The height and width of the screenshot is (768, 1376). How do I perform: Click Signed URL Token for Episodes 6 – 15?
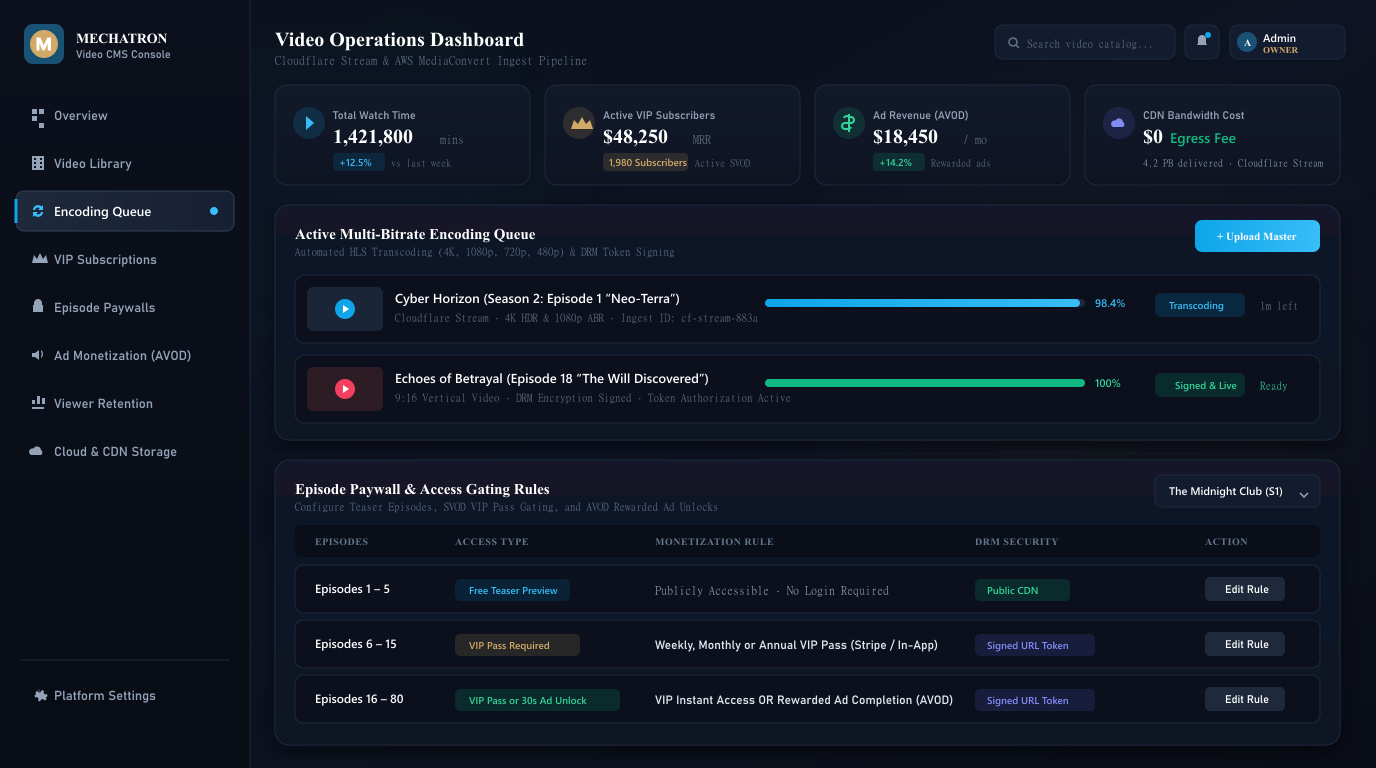[1035, 645]
